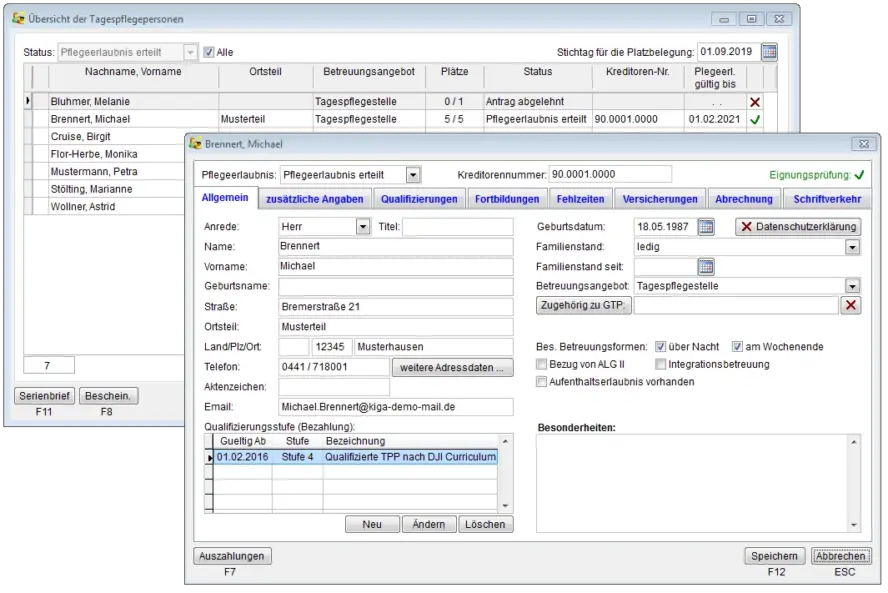888x593 pixels.
Task: Uncheck the über Nacht checkbox
Action: (x=658, y=347)
